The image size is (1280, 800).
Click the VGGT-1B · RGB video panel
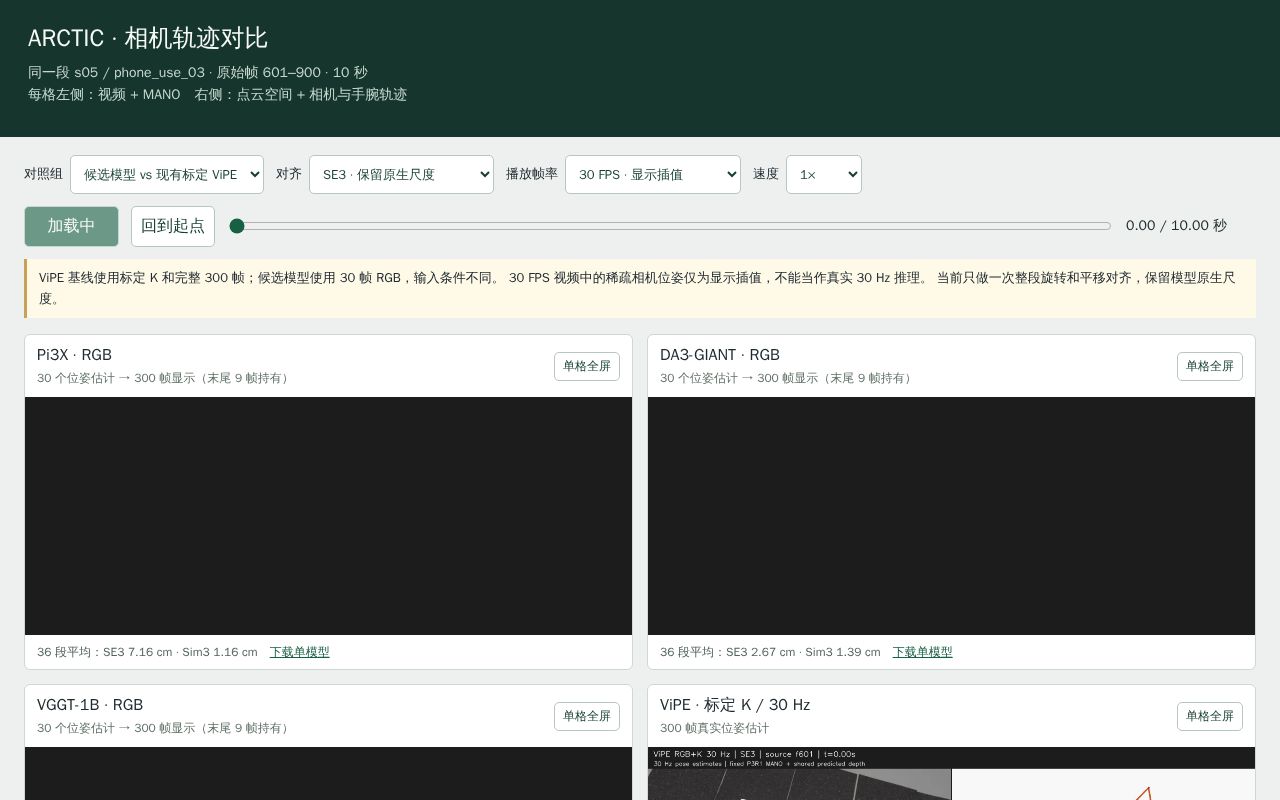(x=328, y=773)
